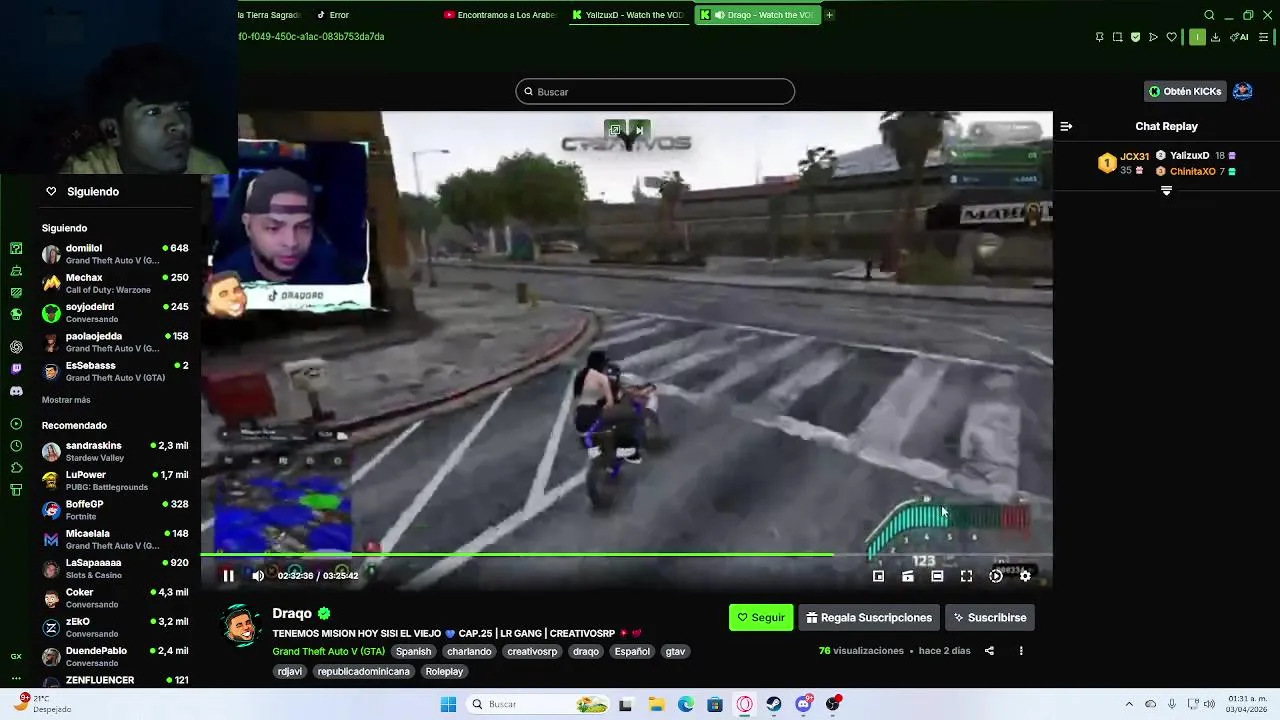Open a new browser tab
1280x720 pixels.
tap(829, 15)
